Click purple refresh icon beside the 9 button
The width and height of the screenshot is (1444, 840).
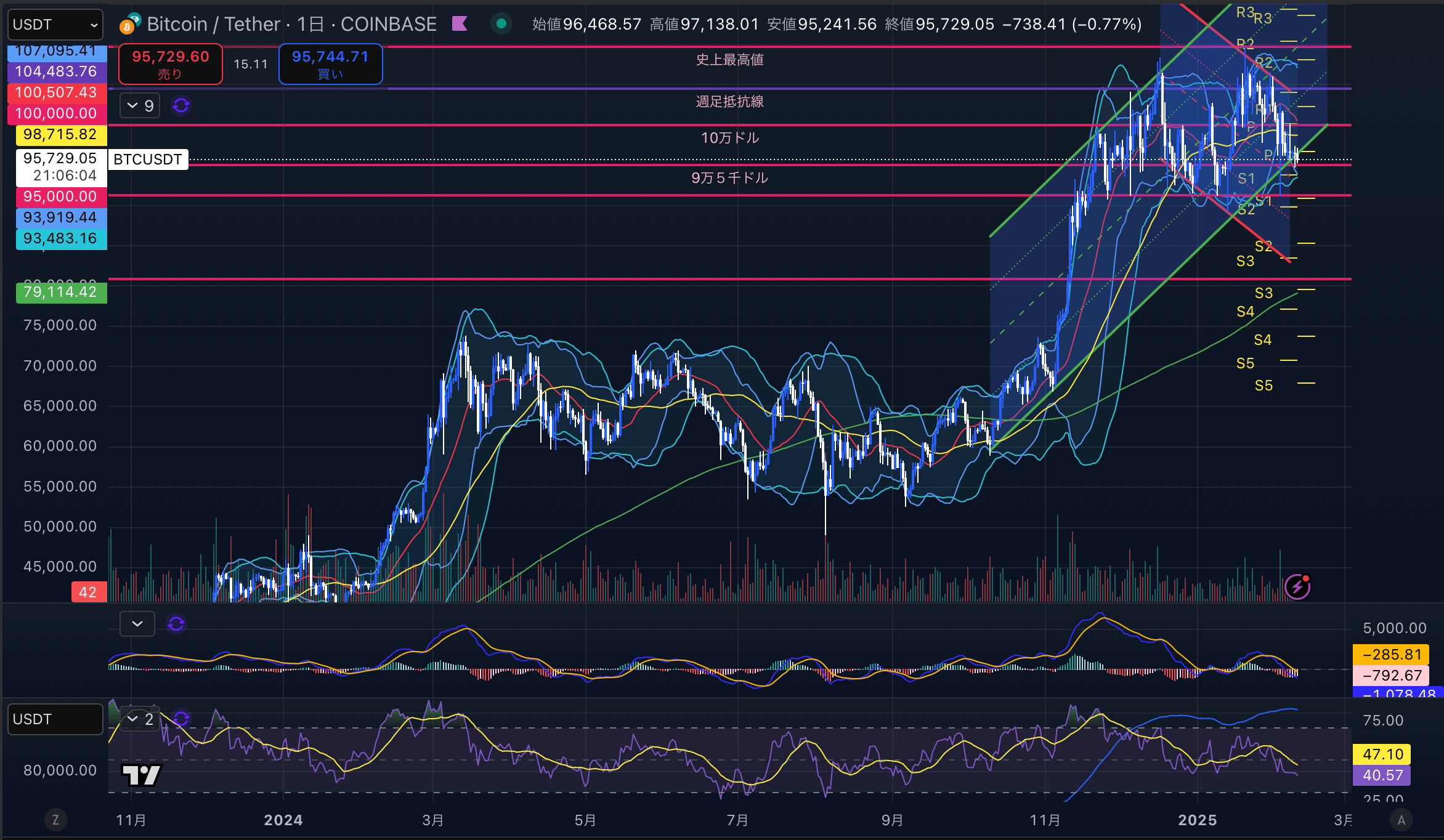coord(181,106)
